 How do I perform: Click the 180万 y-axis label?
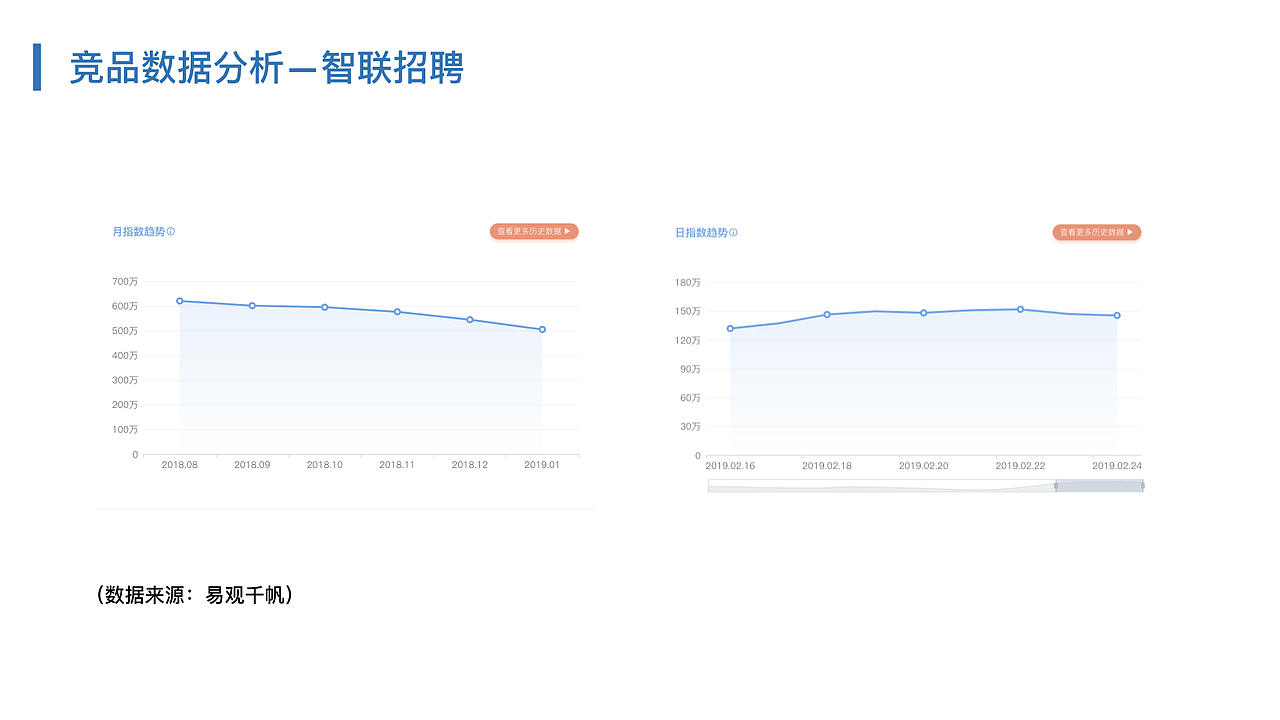[688, 283]
